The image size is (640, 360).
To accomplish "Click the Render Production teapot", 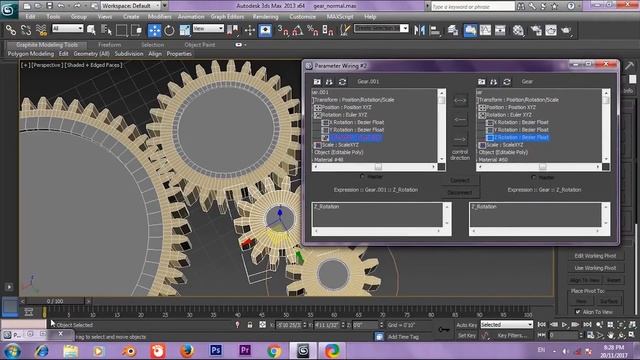I will [567, 30].
